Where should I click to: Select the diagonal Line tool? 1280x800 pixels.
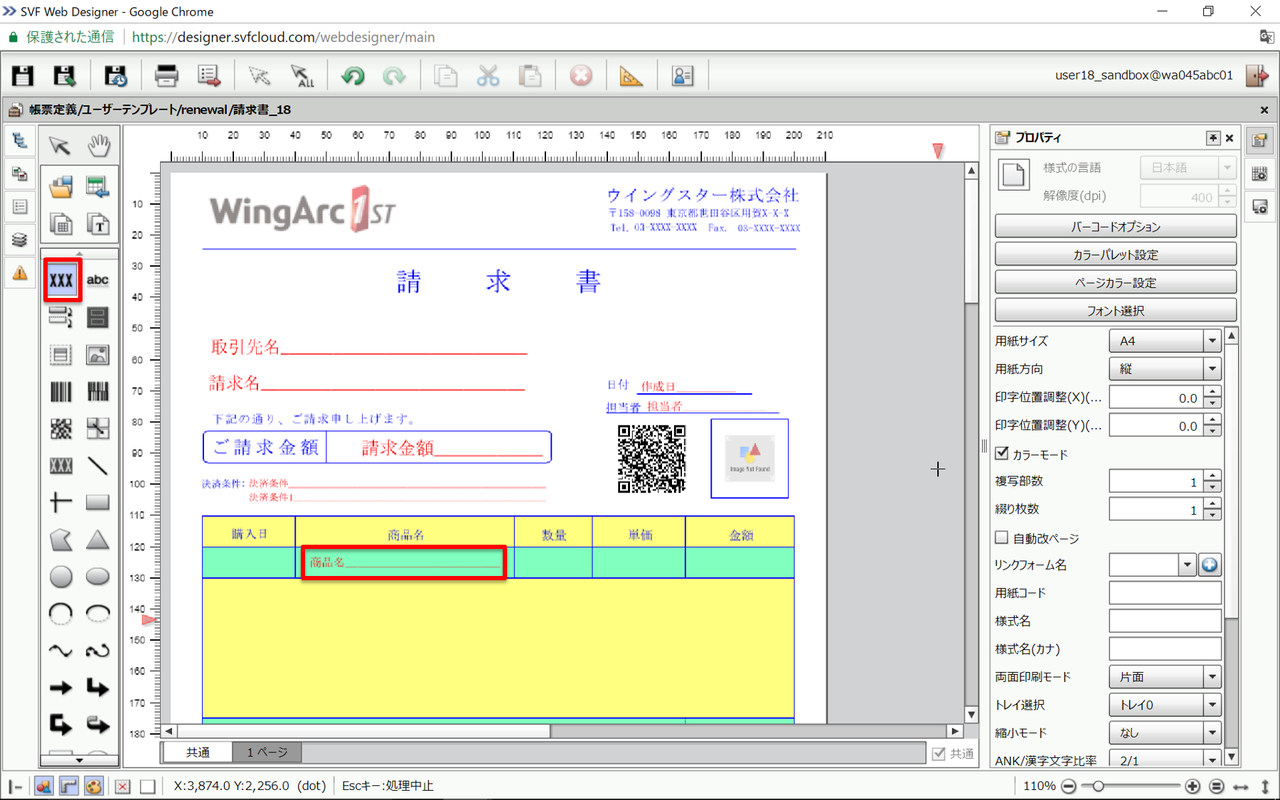pos(98,465)
